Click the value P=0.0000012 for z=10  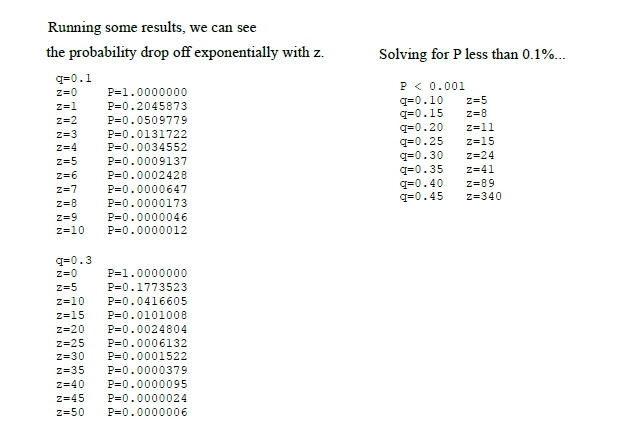point(147,230)
